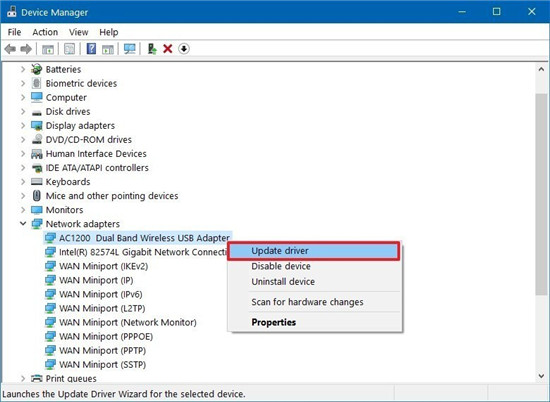Select Properties in the context menu
This screenshot has height=402, width=550.
click(274, 322)
